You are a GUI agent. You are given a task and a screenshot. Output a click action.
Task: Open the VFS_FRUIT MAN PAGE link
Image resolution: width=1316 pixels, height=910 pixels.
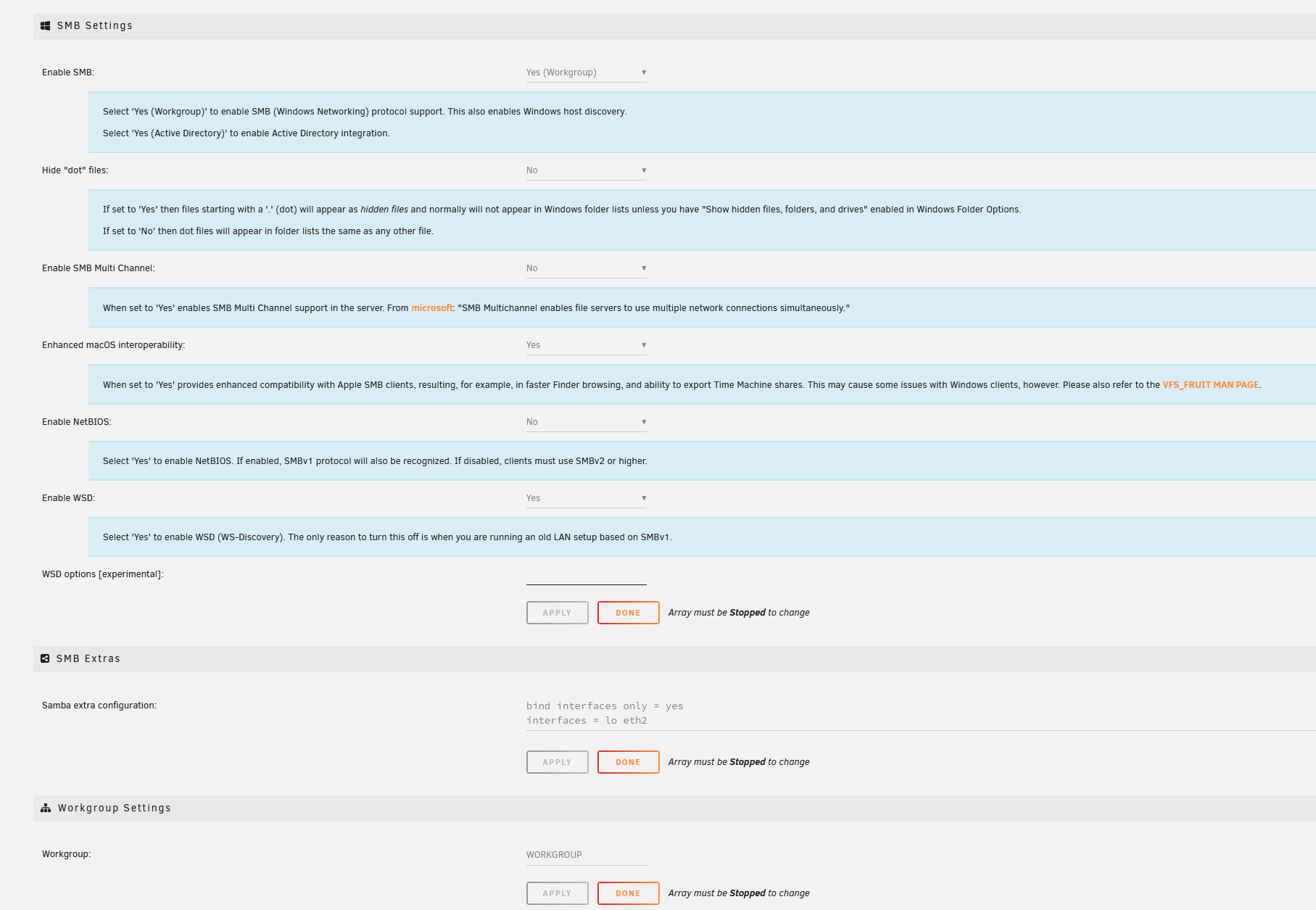(1210, 385)
